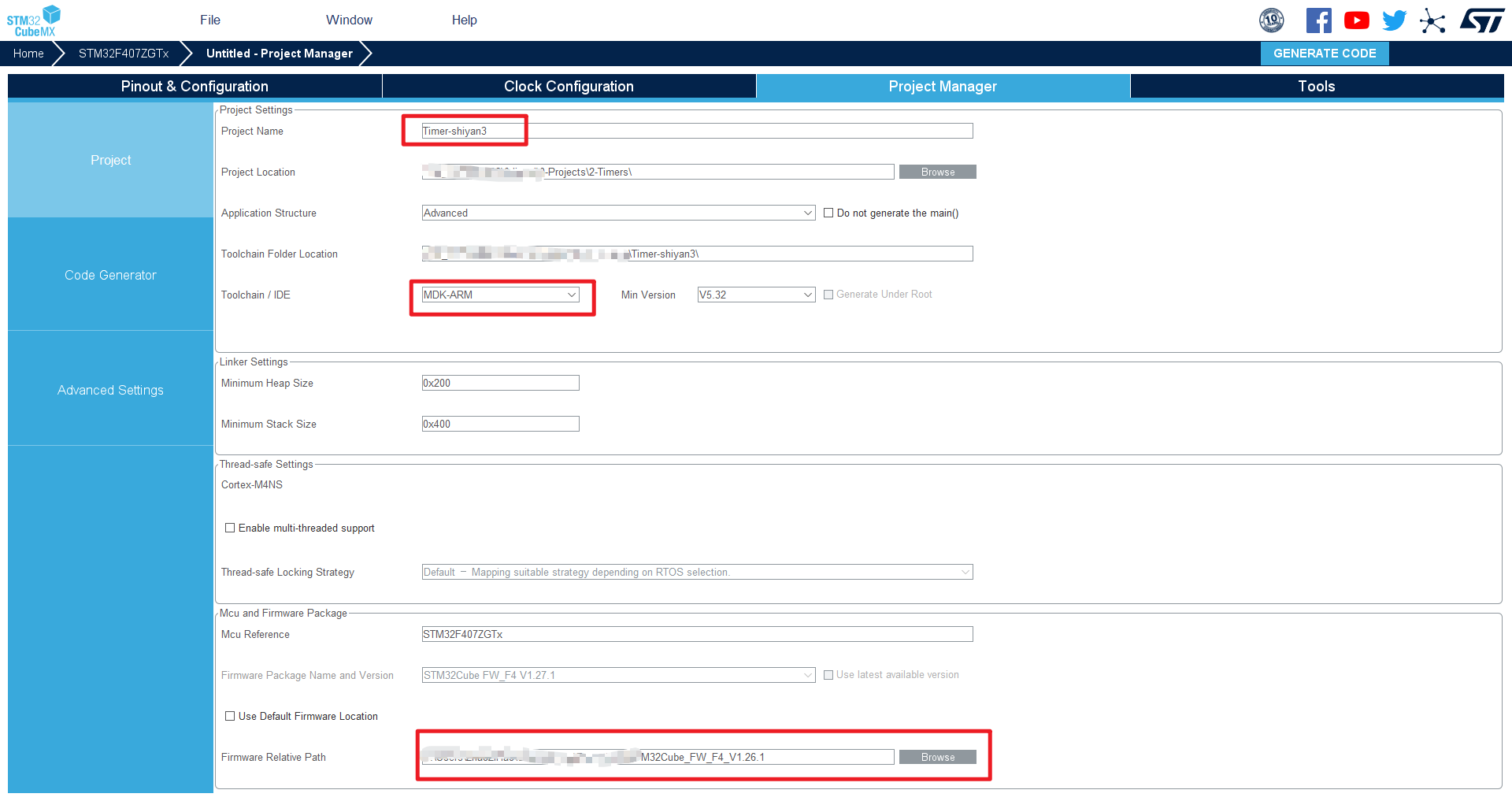Click the Mcu Reference field
1512x801 pixels.
point(697,634)
